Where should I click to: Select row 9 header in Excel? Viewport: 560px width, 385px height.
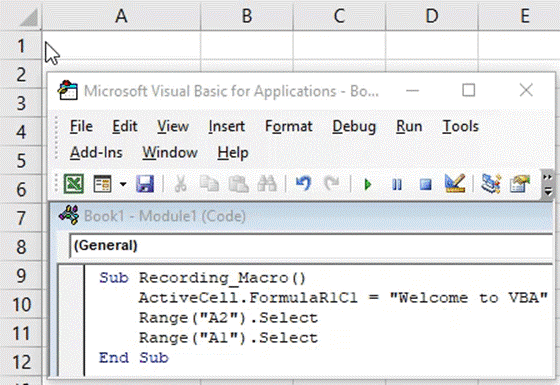(21, 276)
